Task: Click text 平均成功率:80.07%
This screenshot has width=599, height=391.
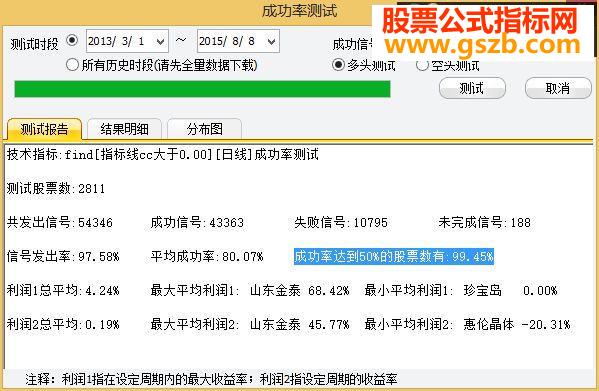Action: [x=207, y=256]
